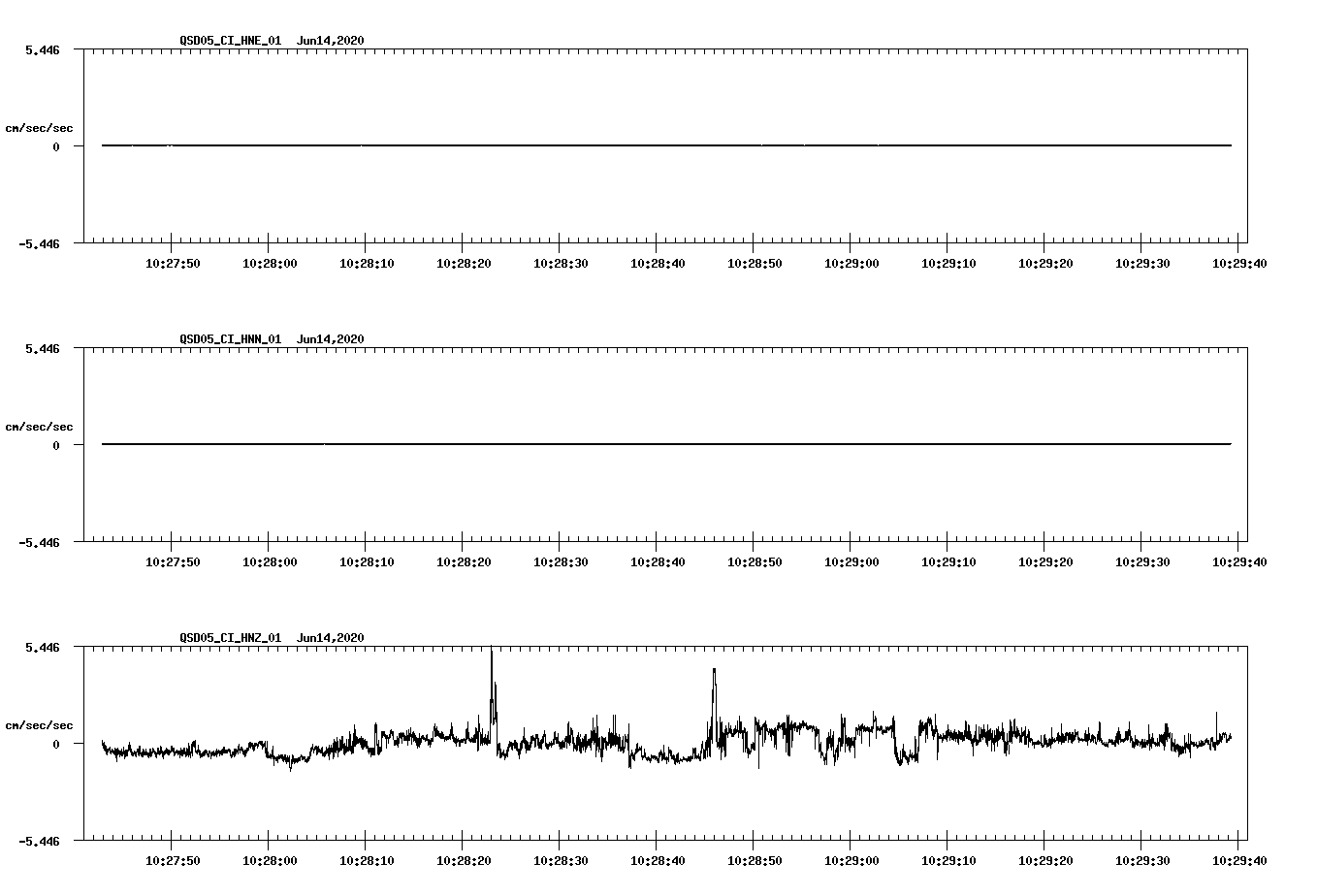Click 10:28:40 time label under HNE plot

658,263
